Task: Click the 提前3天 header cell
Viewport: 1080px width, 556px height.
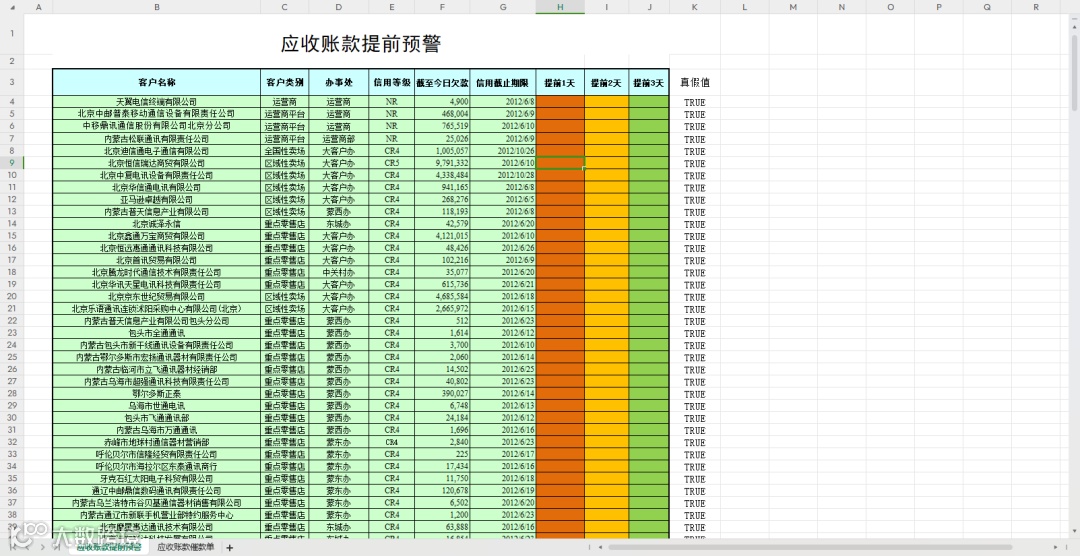Action: [649, 83]
